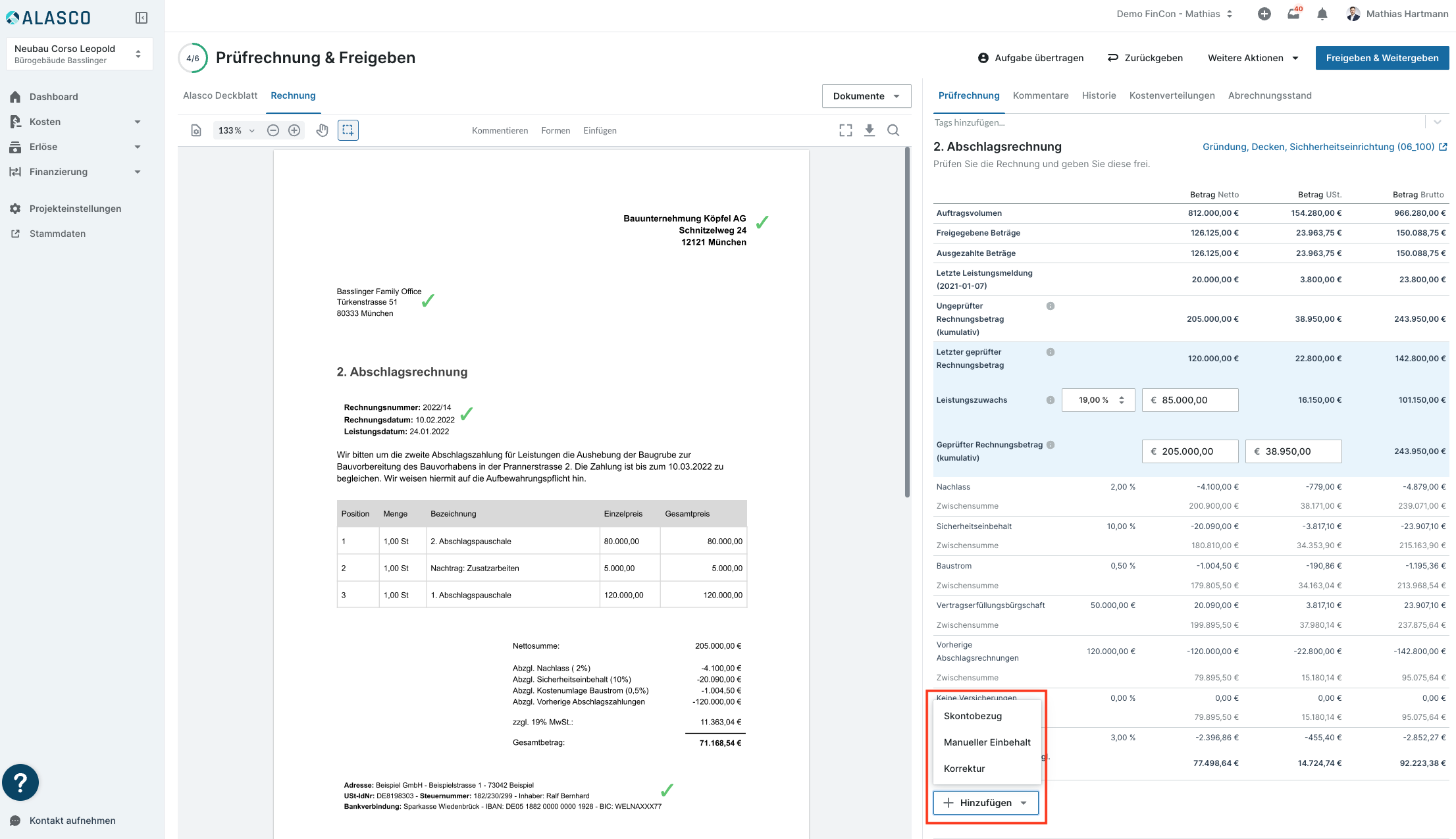Open the inbox icon with badge 40

click(x=1293, y=14)
